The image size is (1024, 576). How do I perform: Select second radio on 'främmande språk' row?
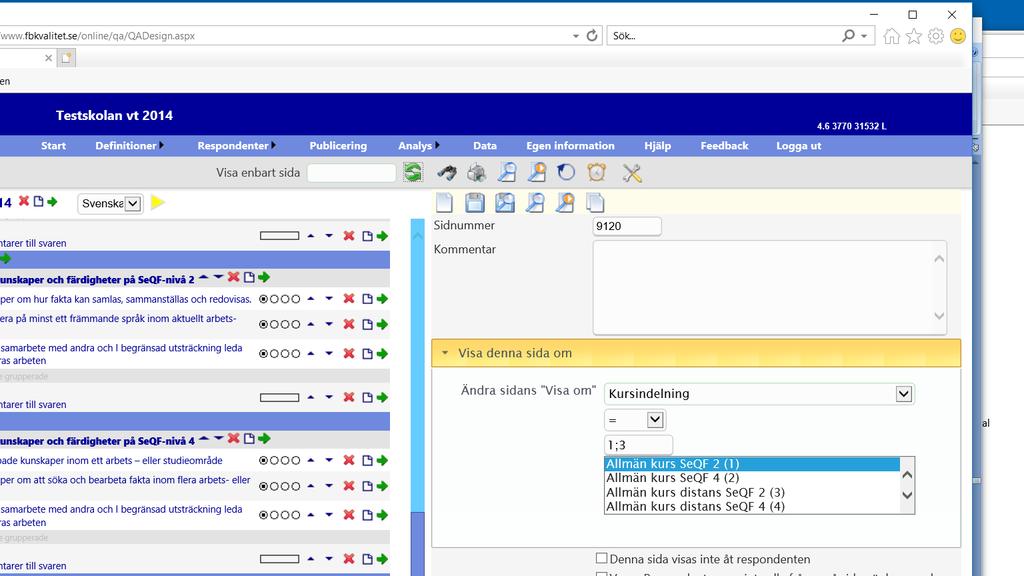click(274, 325)
